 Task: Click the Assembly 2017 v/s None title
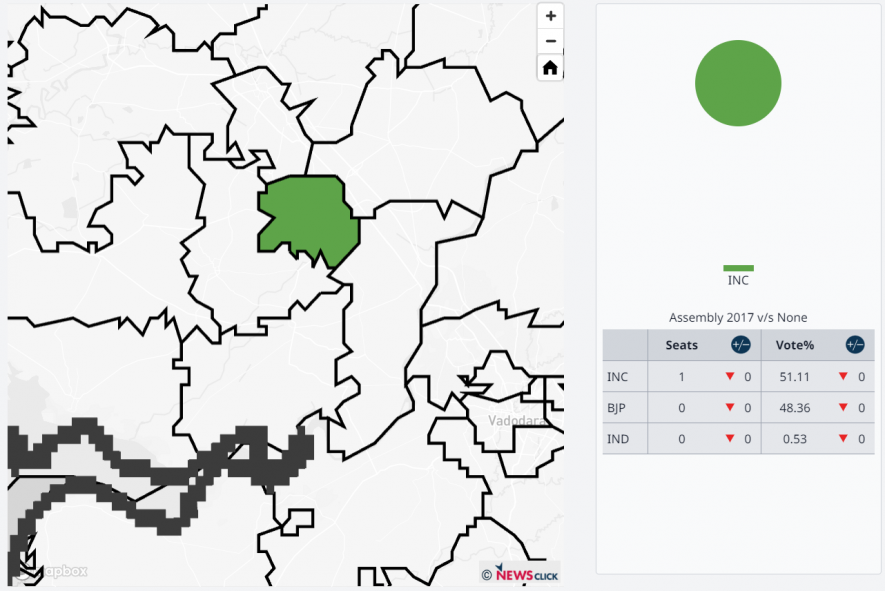(738, 318)
